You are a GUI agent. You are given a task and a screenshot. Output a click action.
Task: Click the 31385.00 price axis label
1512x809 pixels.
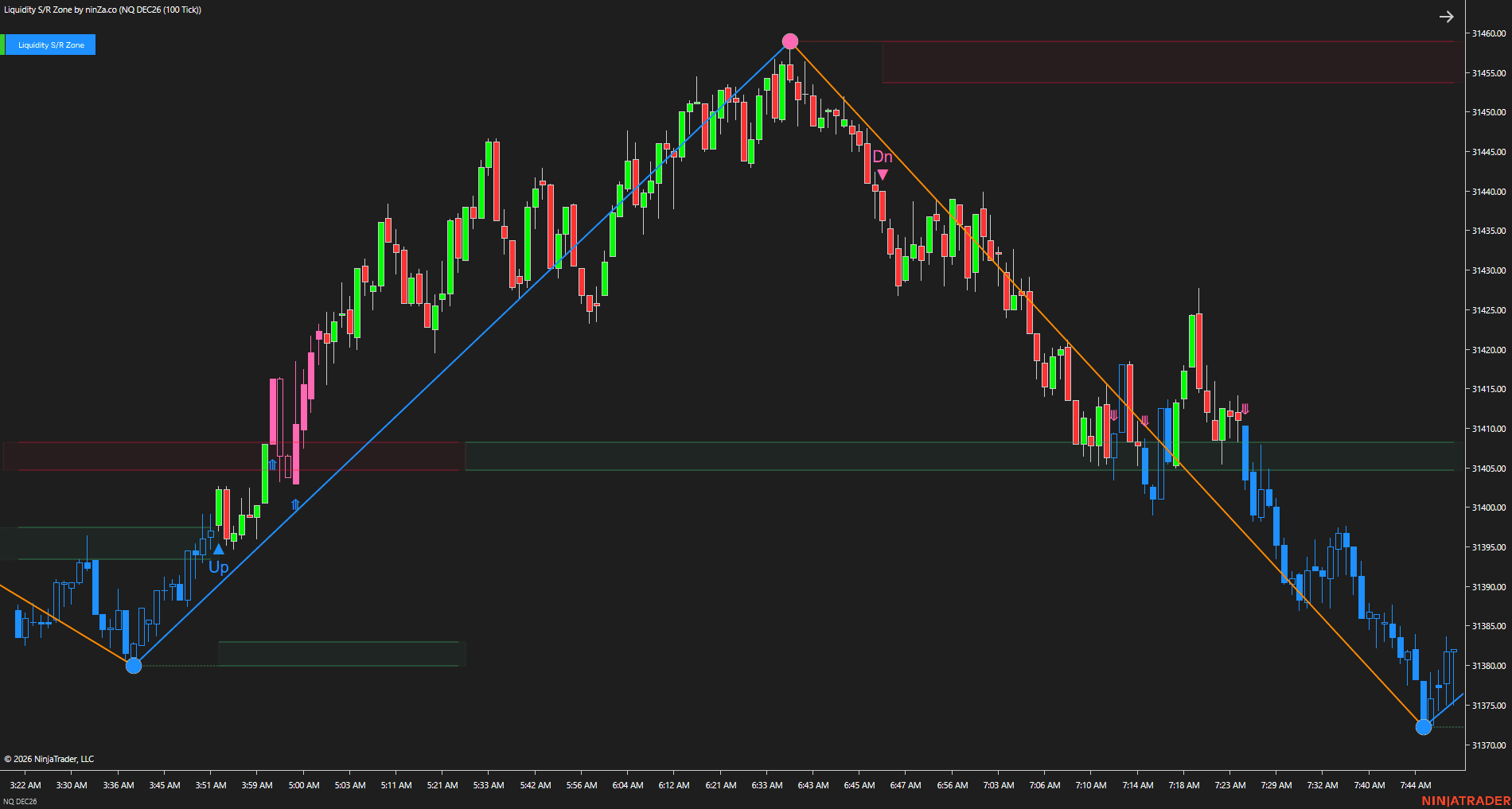[x=1488, y=626]
